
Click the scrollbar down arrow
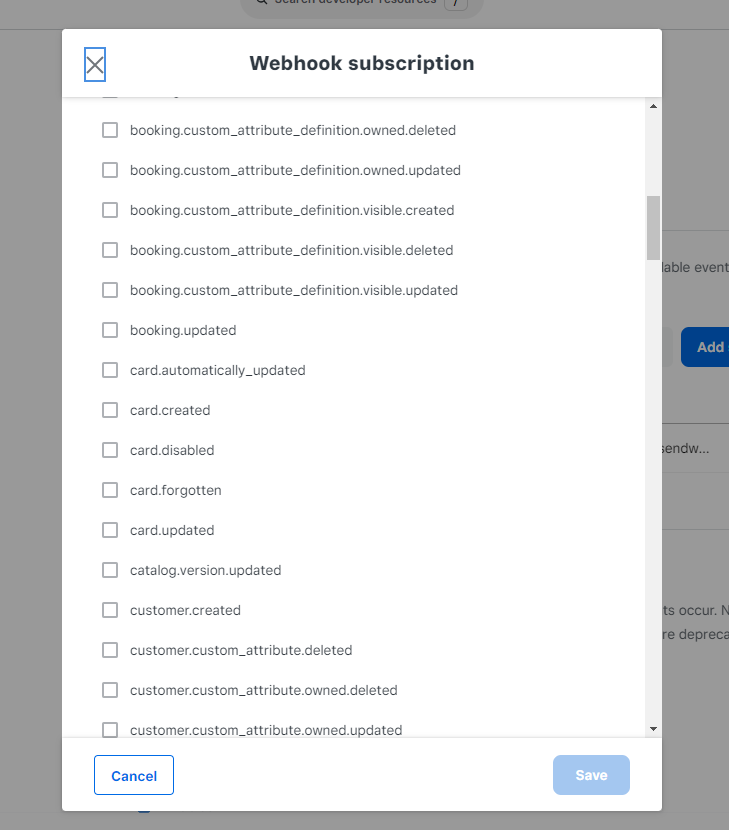tap(653, 729)
